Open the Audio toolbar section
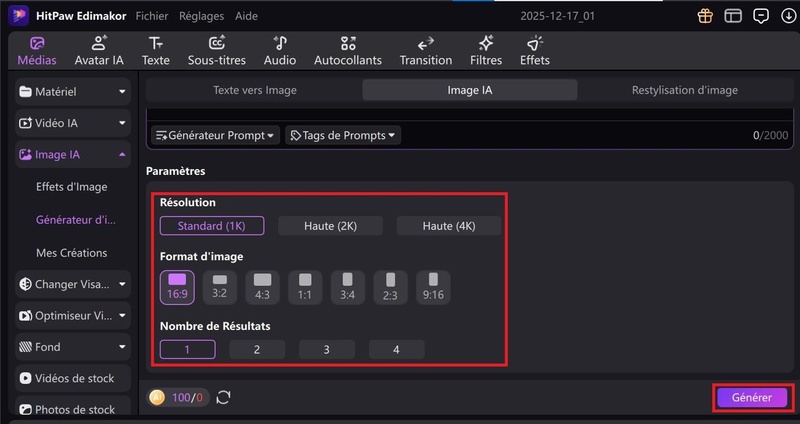Image resolution: width=800 pixels, height=424 pixels. [x=280, y=51]
